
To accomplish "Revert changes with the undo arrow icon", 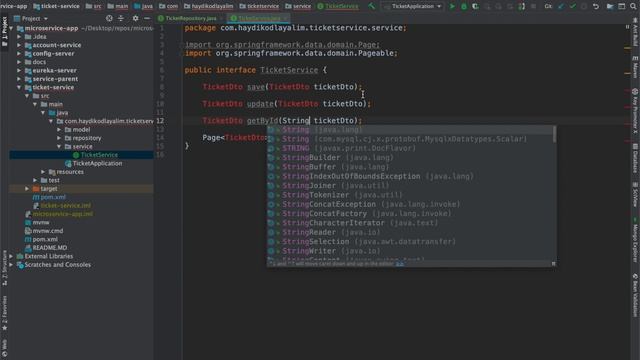I will [x=596, y=6].
